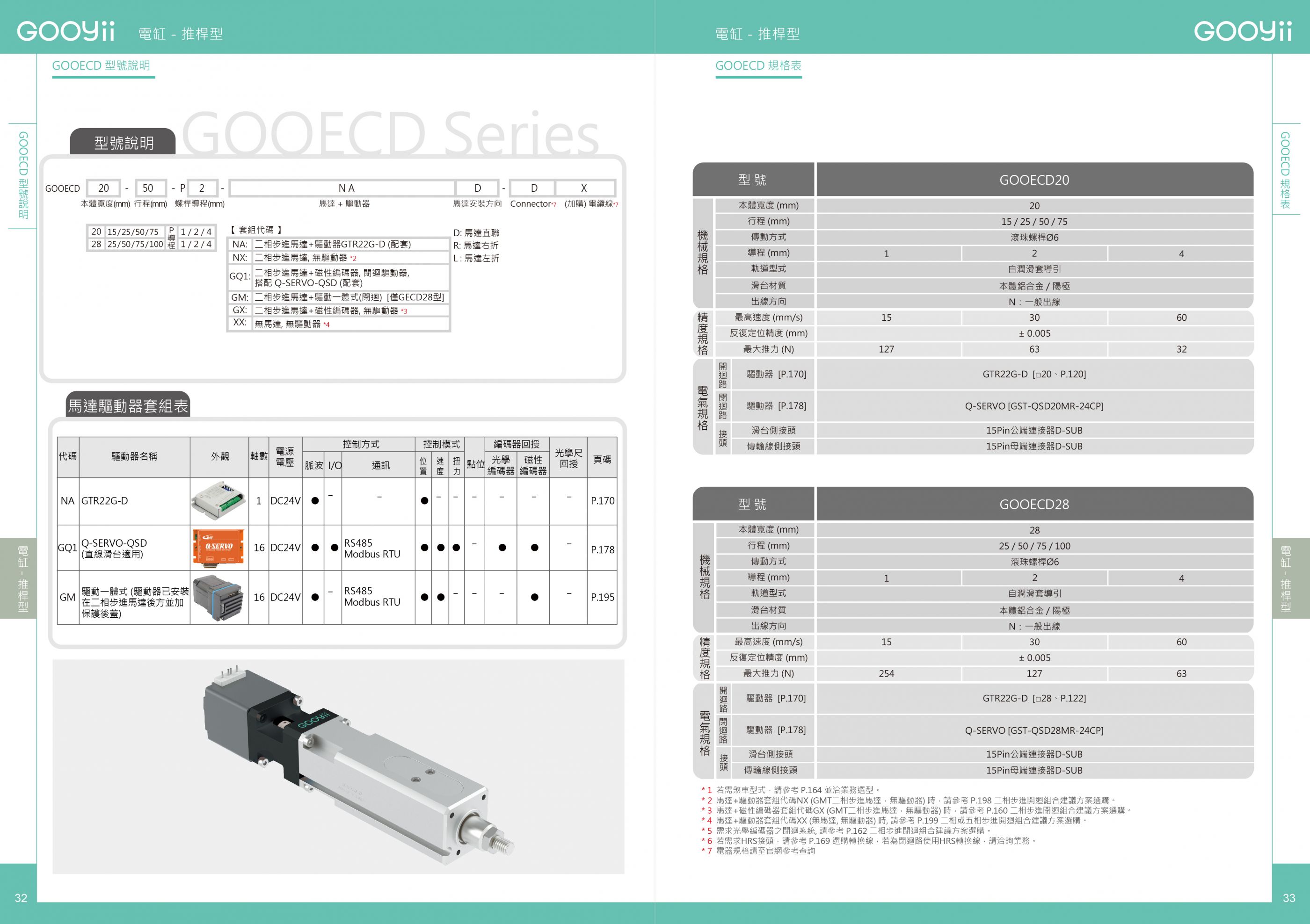Screen dimensions: 1310x924
Task: Click footnote *4 about 套組代碼XX
Action: click(894, 820)
